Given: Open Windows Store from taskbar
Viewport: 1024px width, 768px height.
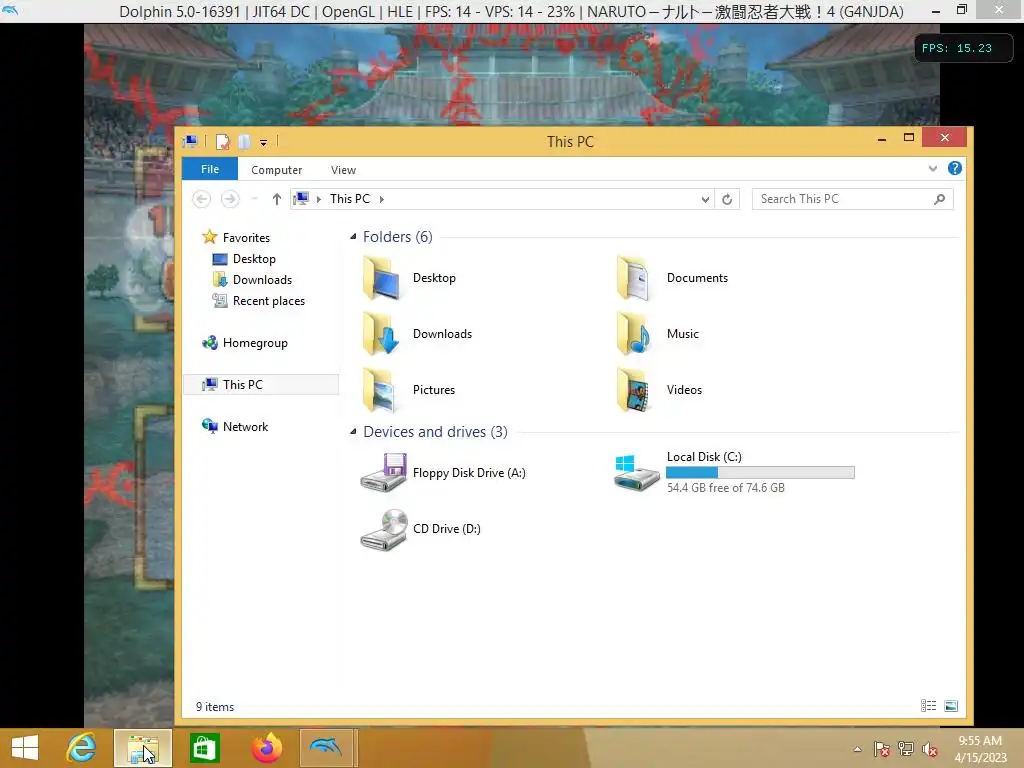Looking at the screenshot, I should pyautogui.click(x=204, y=748).
